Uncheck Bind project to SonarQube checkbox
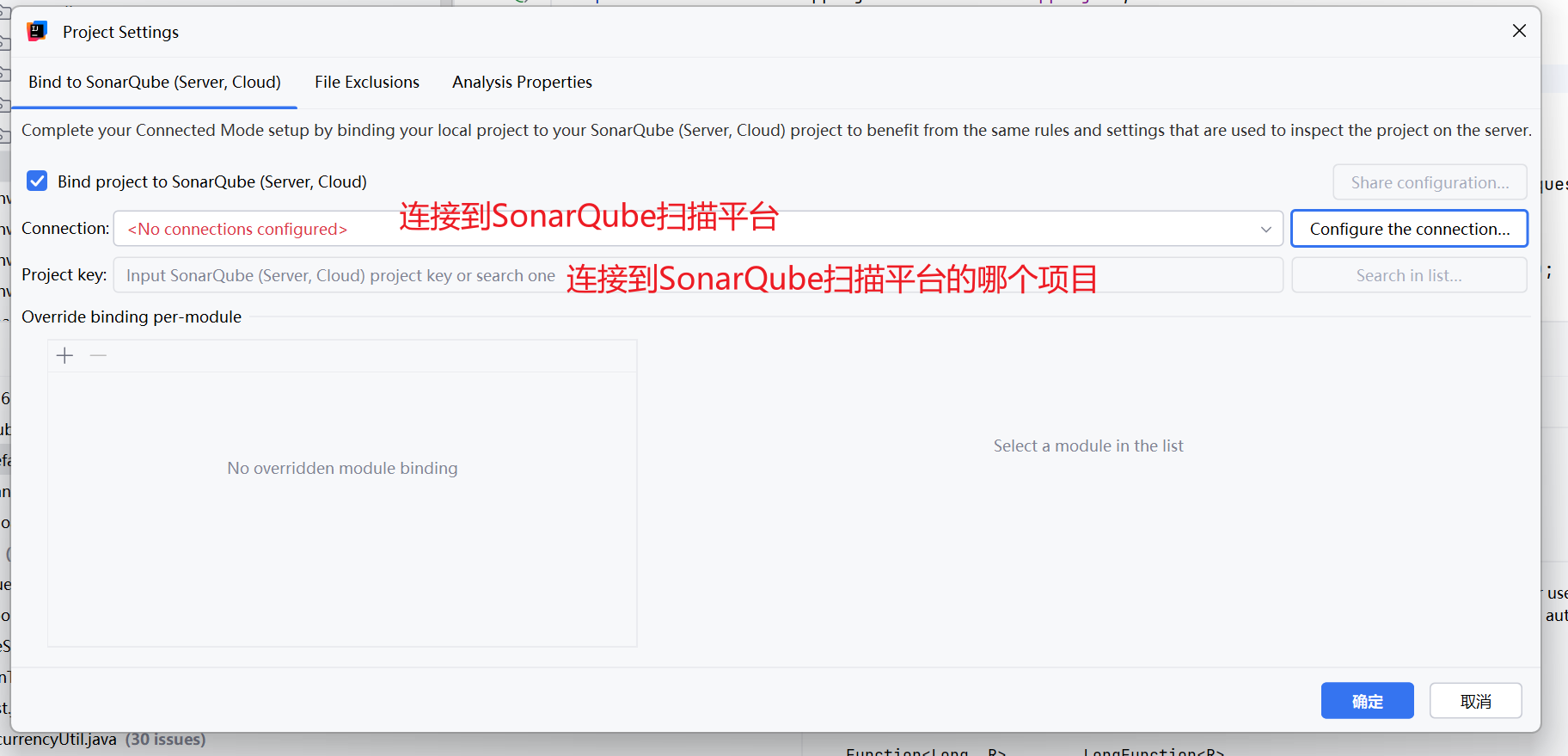 pos(37,181)
